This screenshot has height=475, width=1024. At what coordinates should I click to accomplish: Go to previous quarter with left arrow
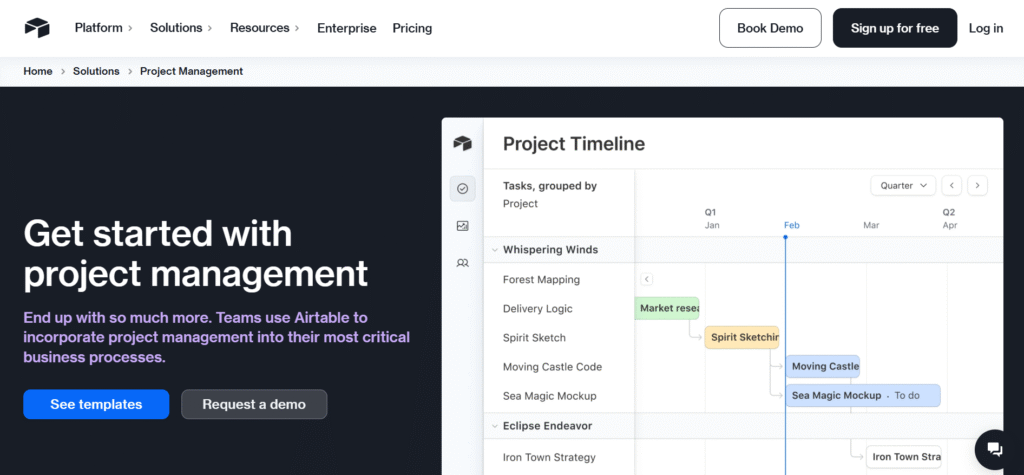(x=952, y=185)
